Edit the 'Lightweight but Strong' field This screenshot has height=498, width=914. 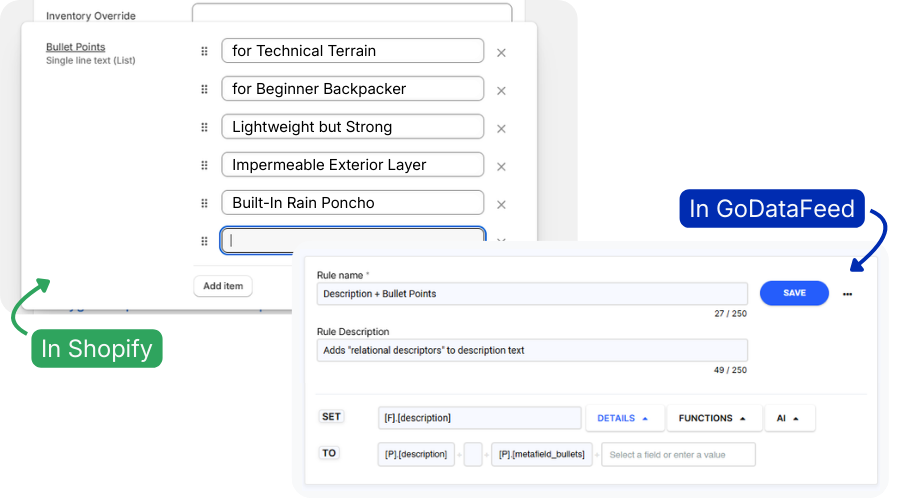(x=353, y=127)
